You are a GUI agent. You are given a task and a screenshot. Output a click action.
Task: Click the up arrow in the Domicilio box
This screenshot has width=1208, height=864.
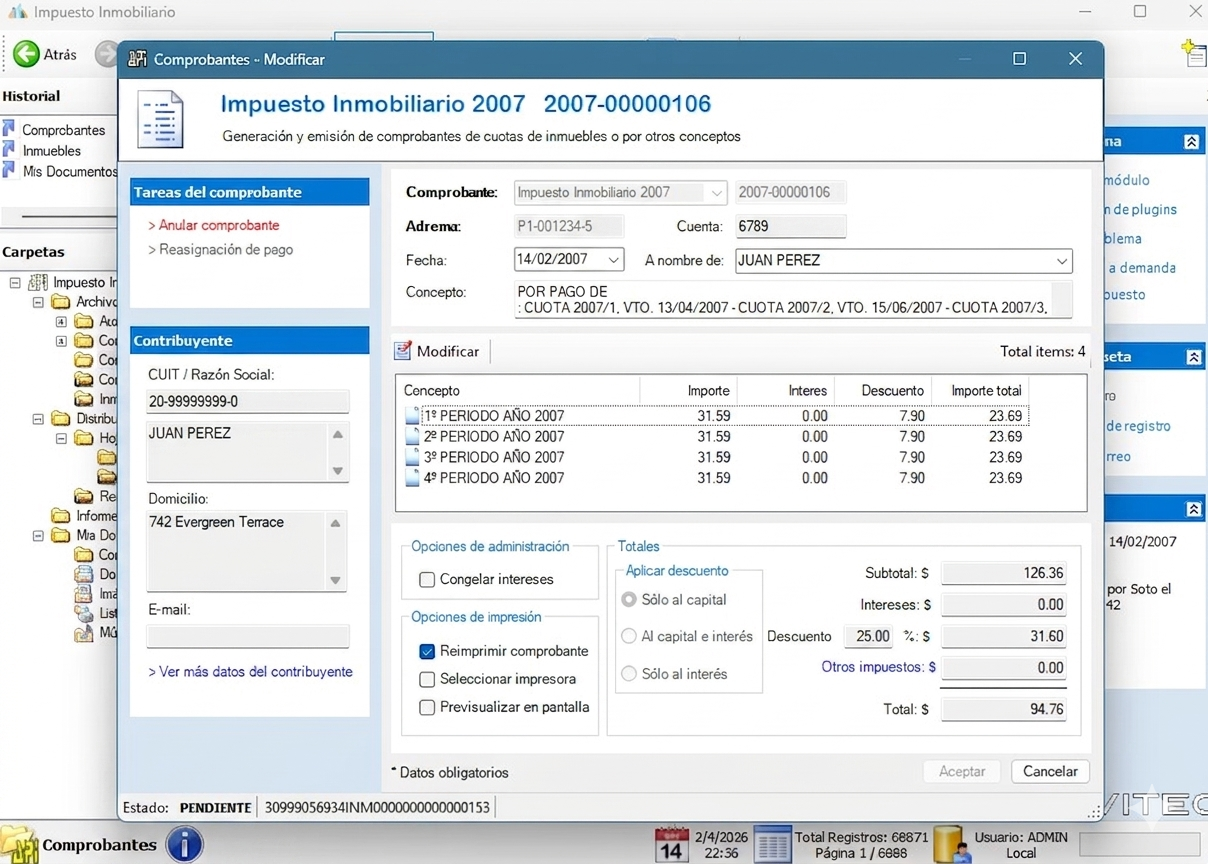[336, 523]
